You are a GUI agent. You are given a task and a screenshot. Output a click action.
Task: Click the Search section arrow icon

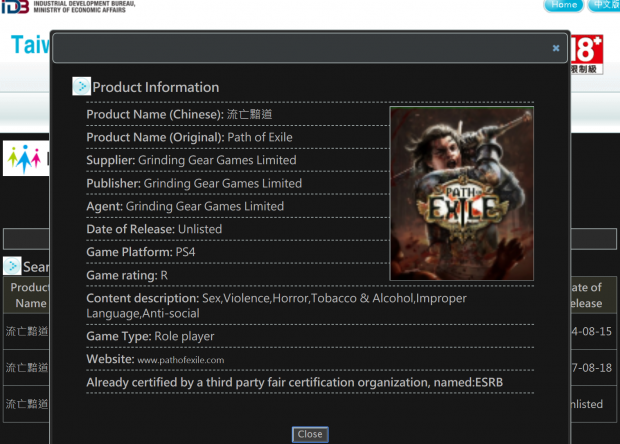point(12,266)
